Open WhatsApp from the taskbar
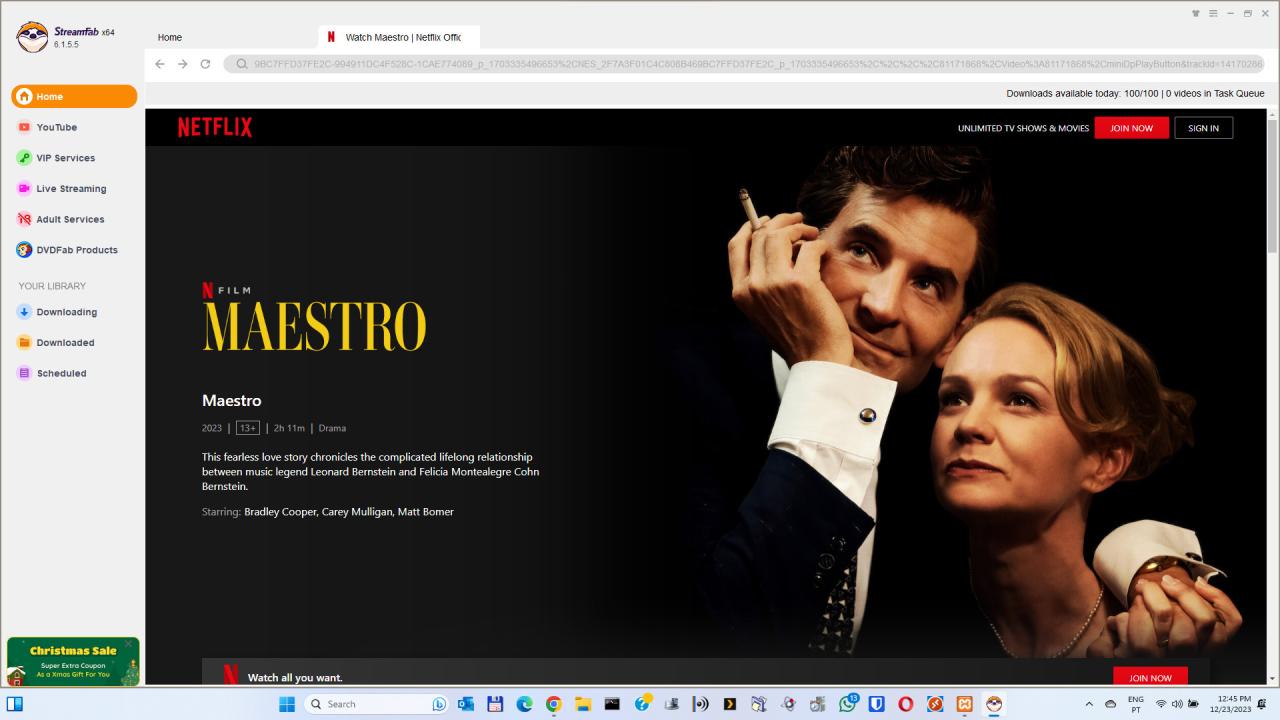Screen dimensions: 1280x720 [x=847, y=704]
